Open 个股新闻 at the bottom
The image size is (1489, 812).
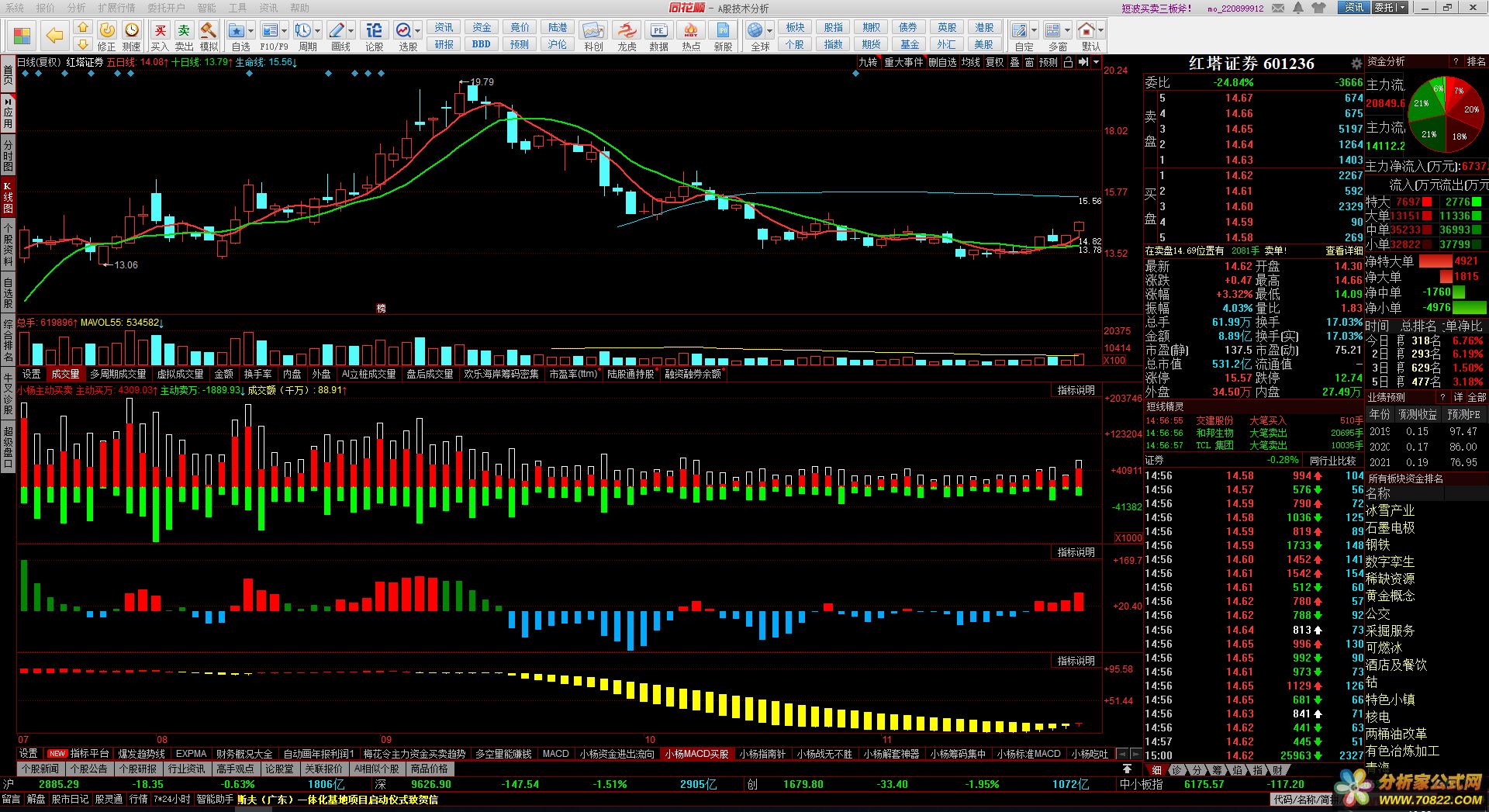[41, 769]
